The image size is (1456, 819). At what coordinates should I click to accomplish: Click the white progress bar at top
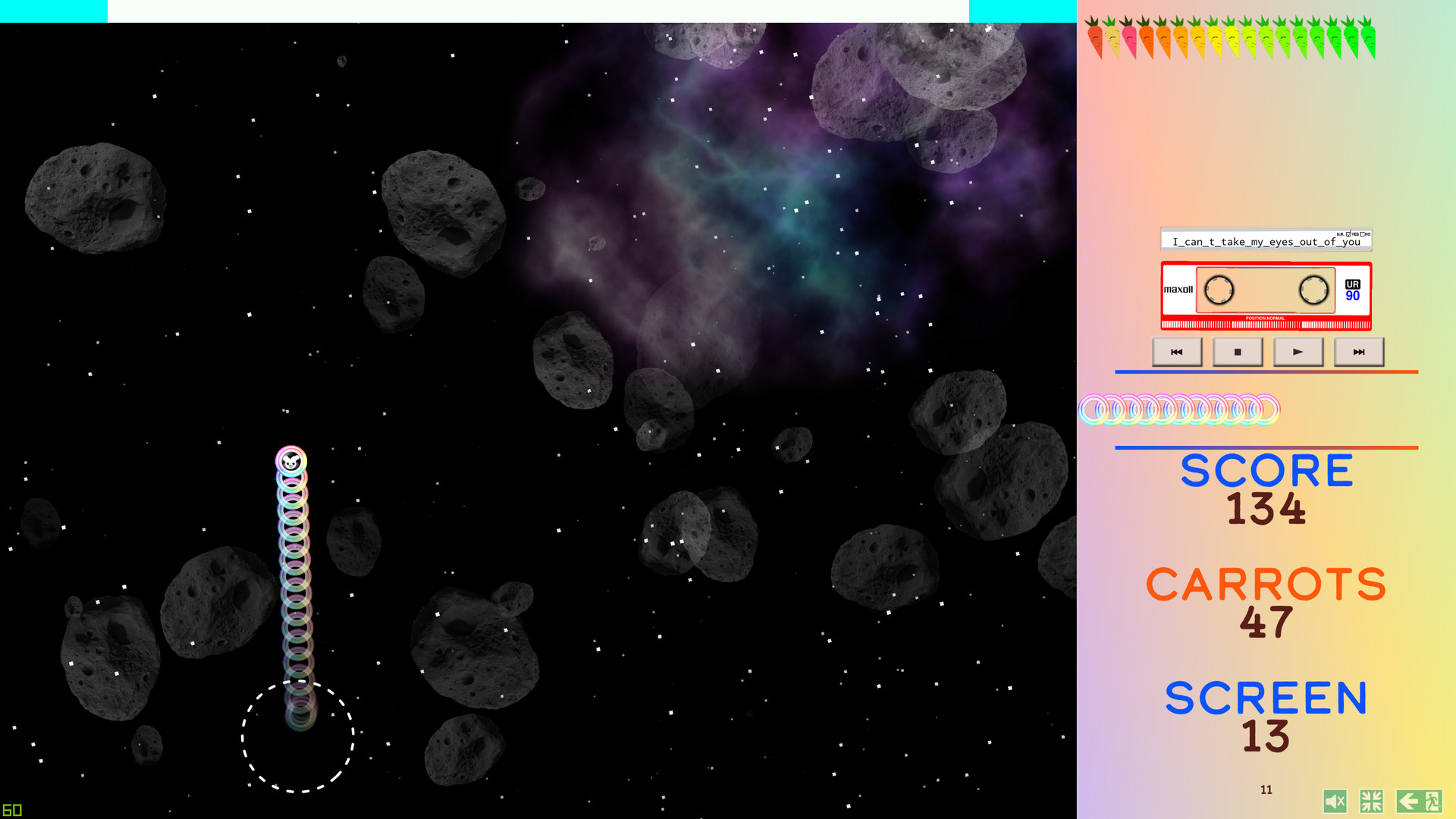[x=538, y=11]
